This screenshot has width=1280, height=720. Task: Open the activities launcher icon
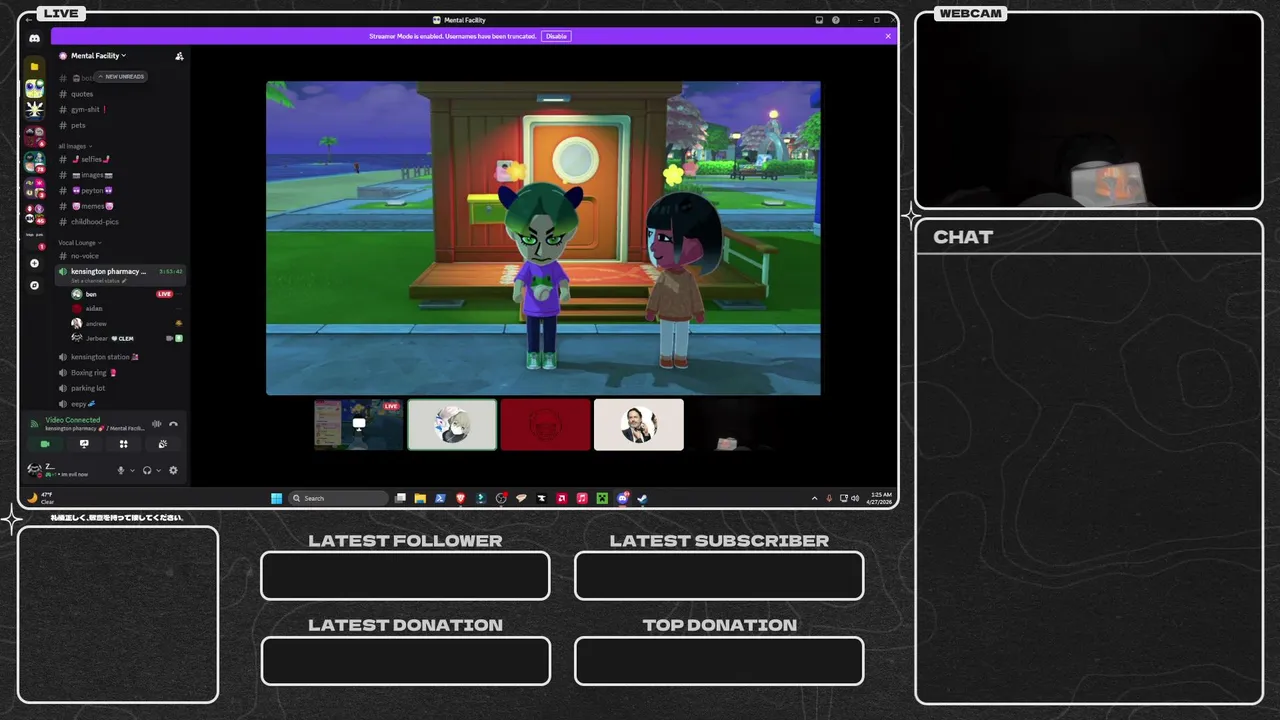[123, 444]
